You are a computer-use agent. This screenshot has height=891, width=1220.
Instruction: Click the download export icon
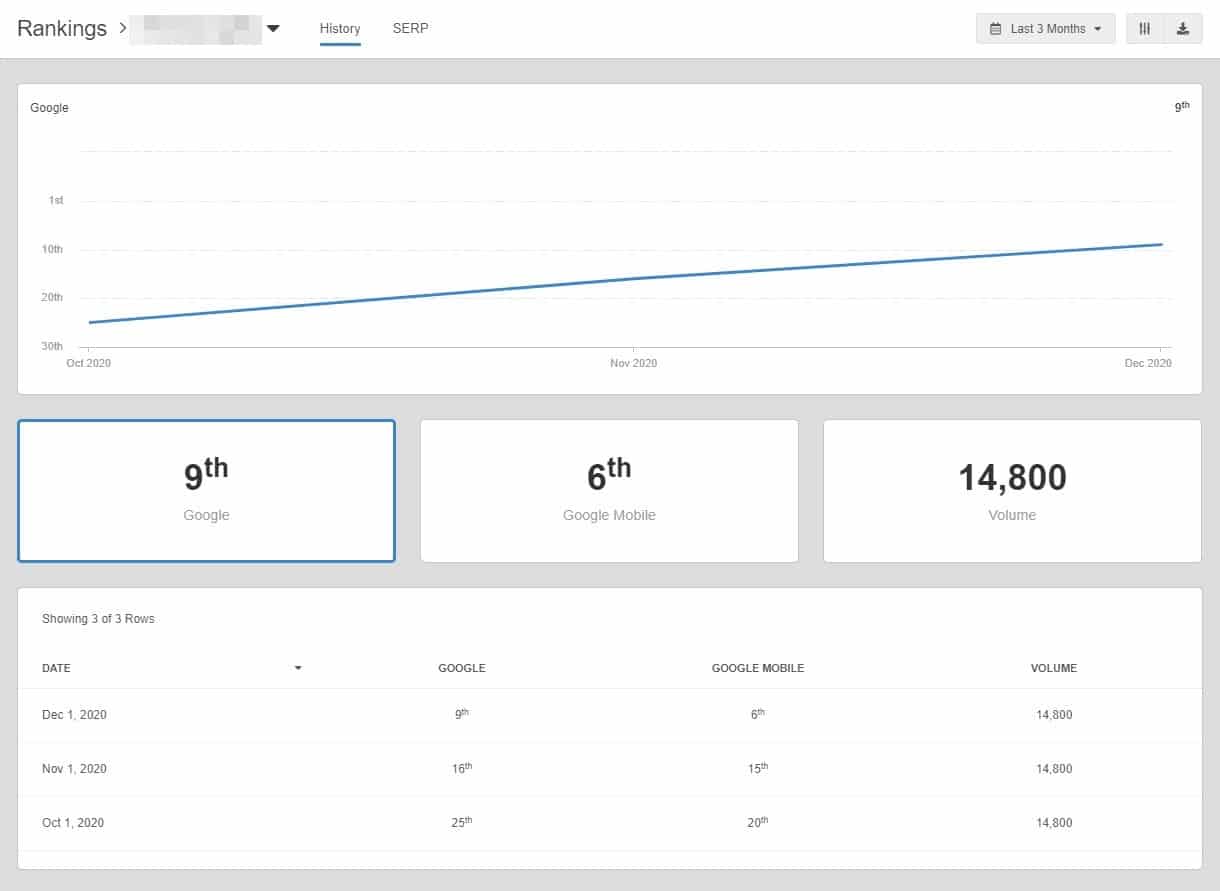tap(1183, 29)
